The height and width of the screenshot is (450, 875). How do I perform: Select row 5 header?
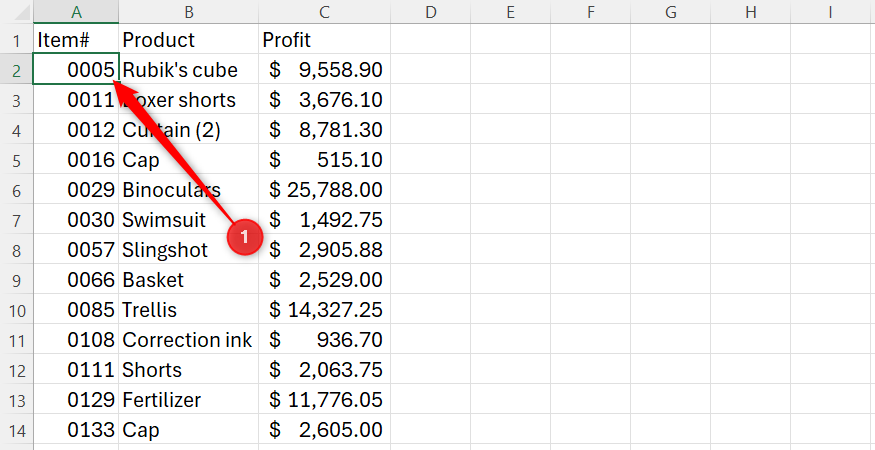tap(17, 160)
